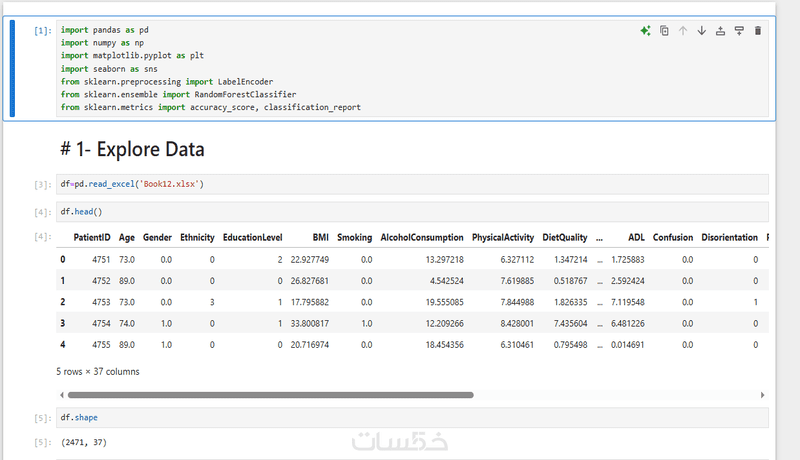Move the cell down with the arrow icon

tap(702, 31)
